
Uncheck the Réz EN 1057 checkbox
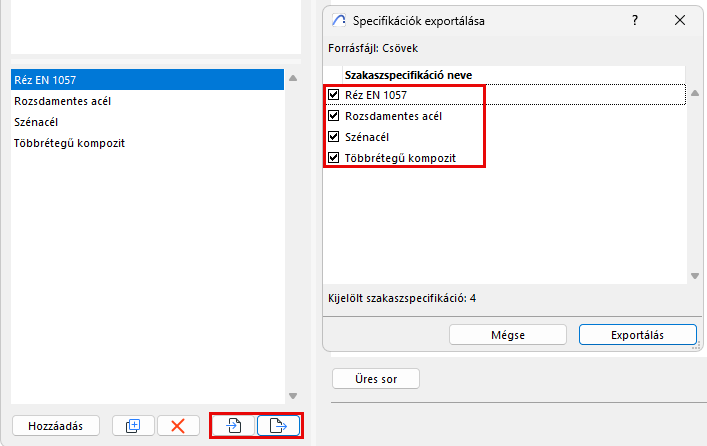[x=335, y=95]
